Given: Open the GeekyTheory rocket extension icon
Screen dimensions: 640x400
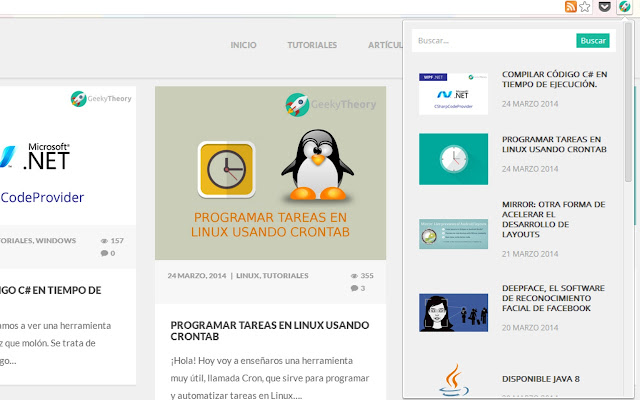Looking at the screenshot, I should click(x=624, y=7).
